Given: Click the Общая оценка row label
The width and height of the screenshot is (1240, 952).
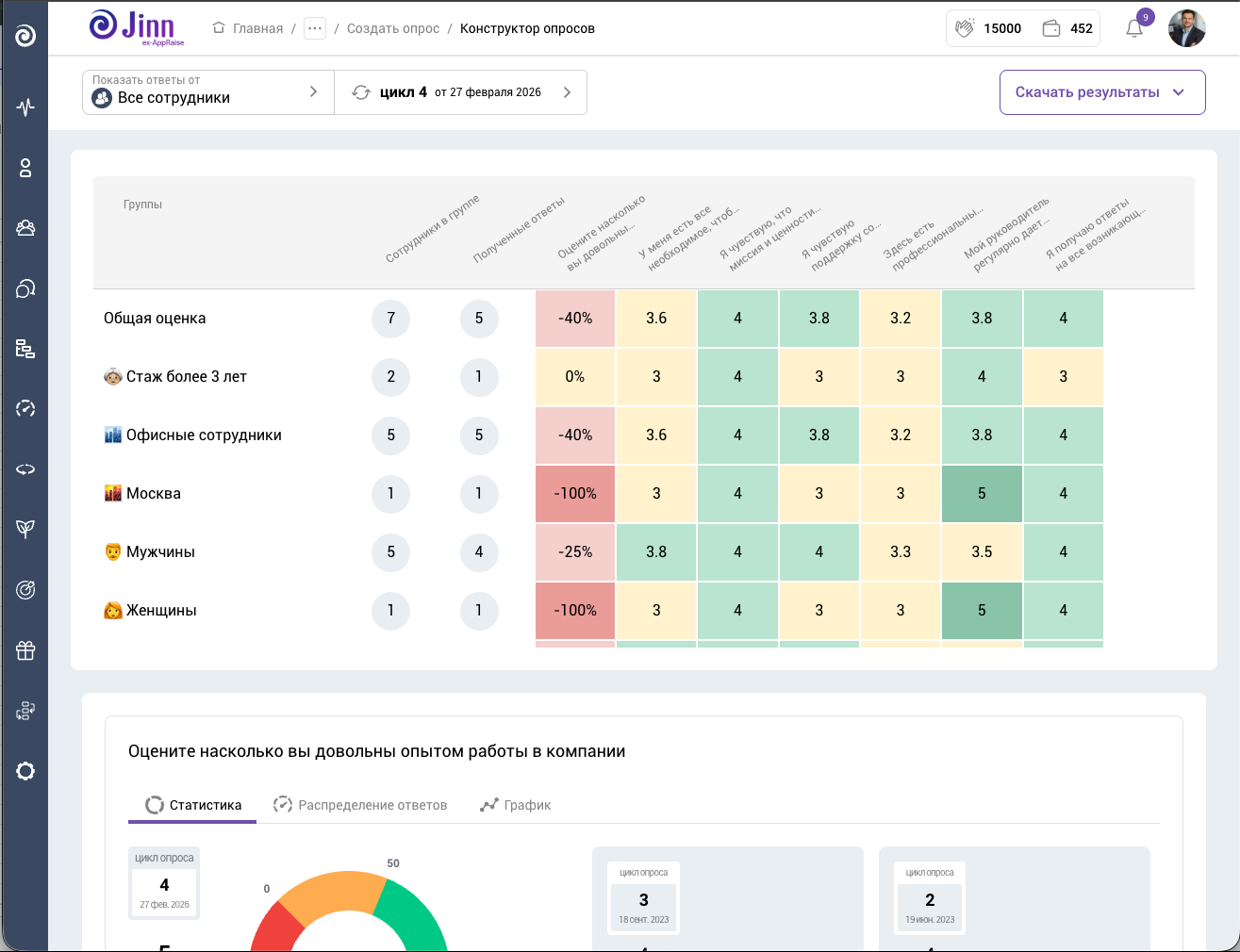Looking at the screenshot, I should tap(155, 319).
